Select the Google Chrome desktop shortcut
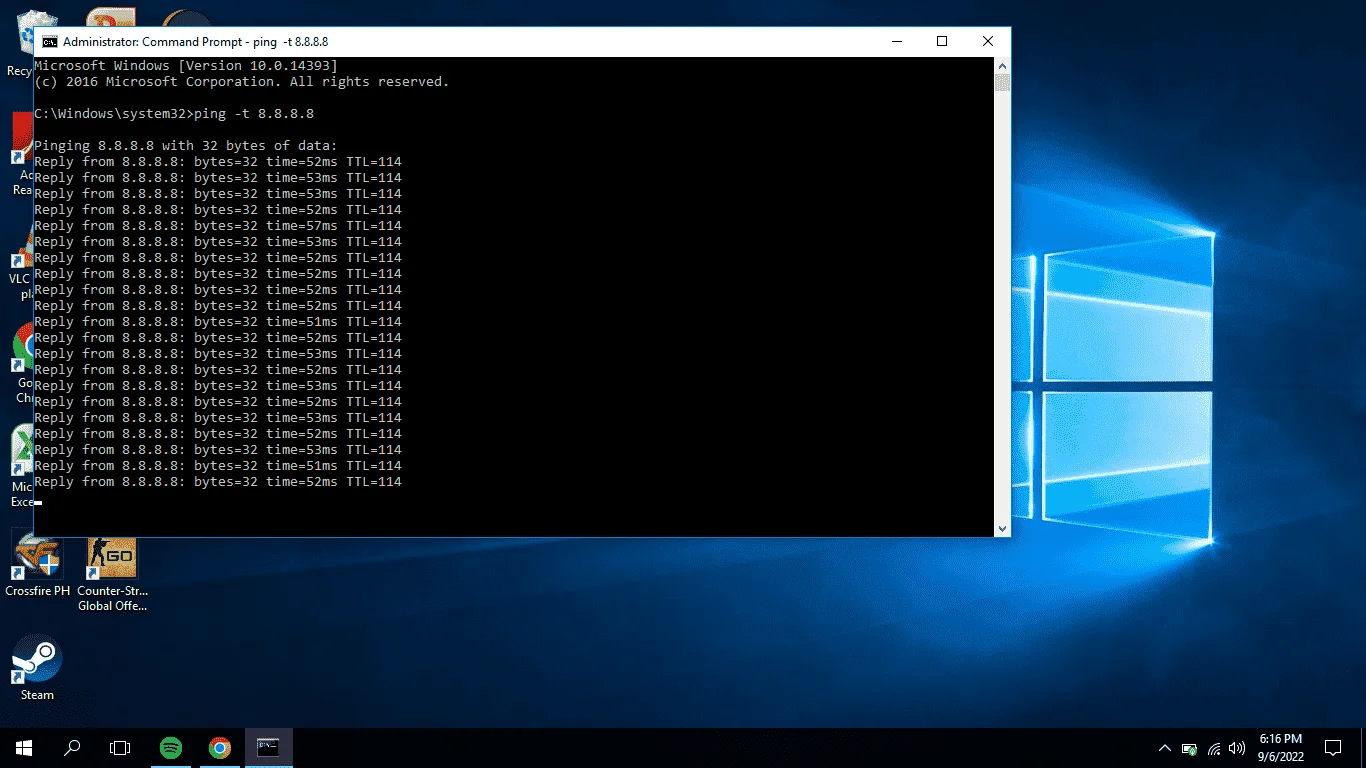Viewport: 1366px width, 768px height. [20, 362]
